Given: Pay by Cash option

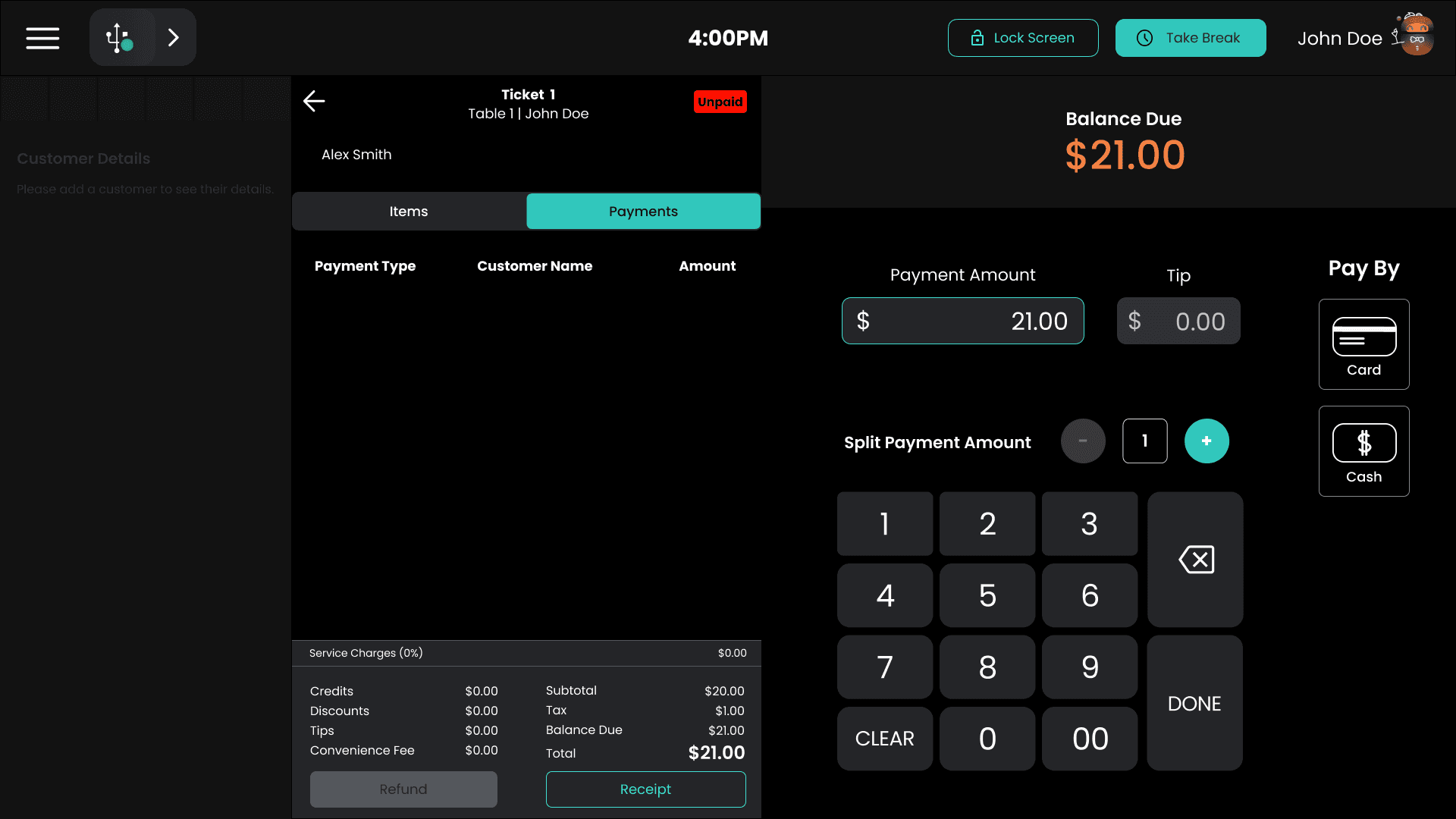Looking at the screenshot, I should 1363,451.
